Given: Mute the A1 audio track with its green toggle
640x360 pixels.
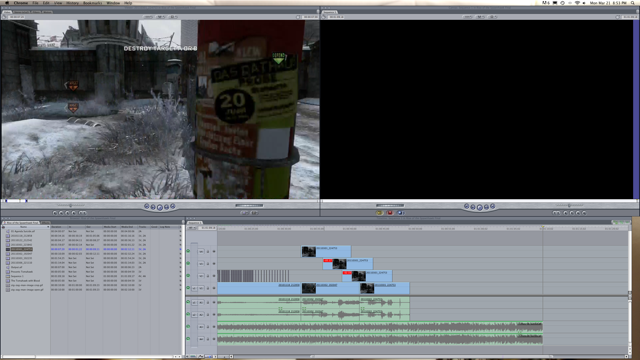Looking at the screenshot, I should (x=189, y=302).
